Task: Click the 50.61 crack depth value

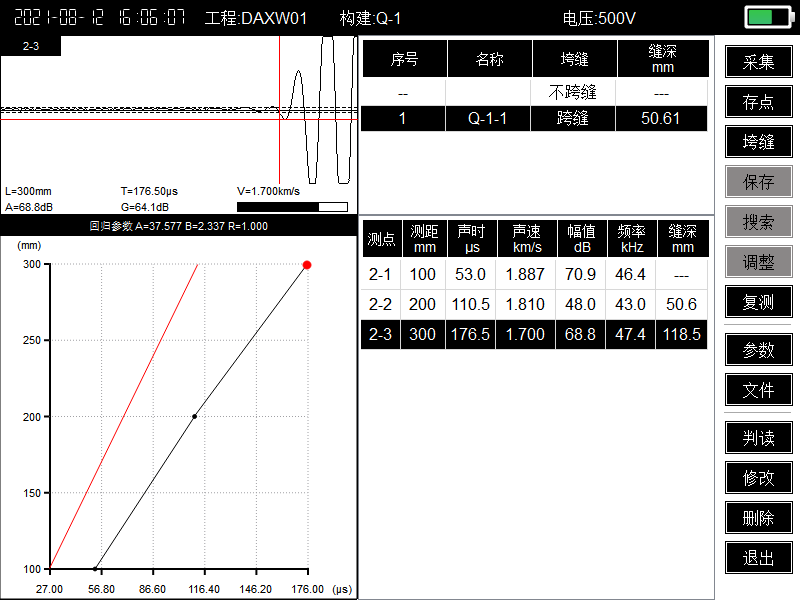Action: 661,118
